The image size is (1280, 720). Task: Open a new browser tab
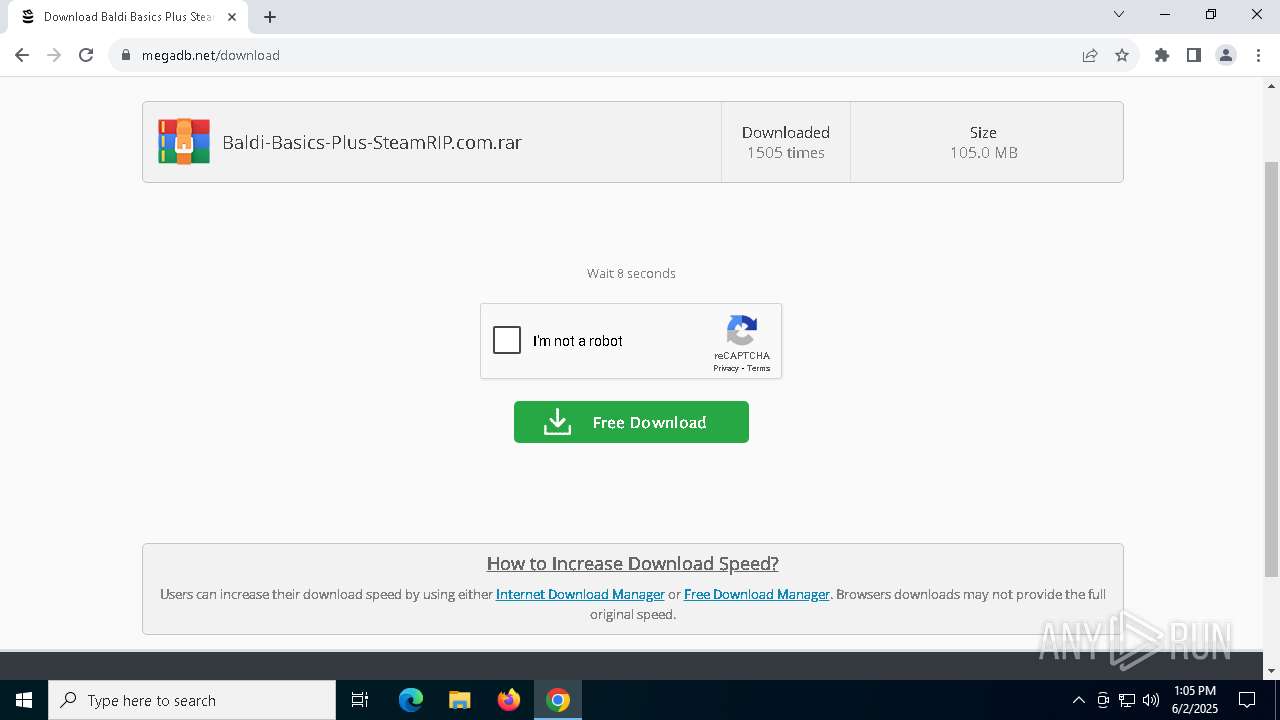point(270,17)
